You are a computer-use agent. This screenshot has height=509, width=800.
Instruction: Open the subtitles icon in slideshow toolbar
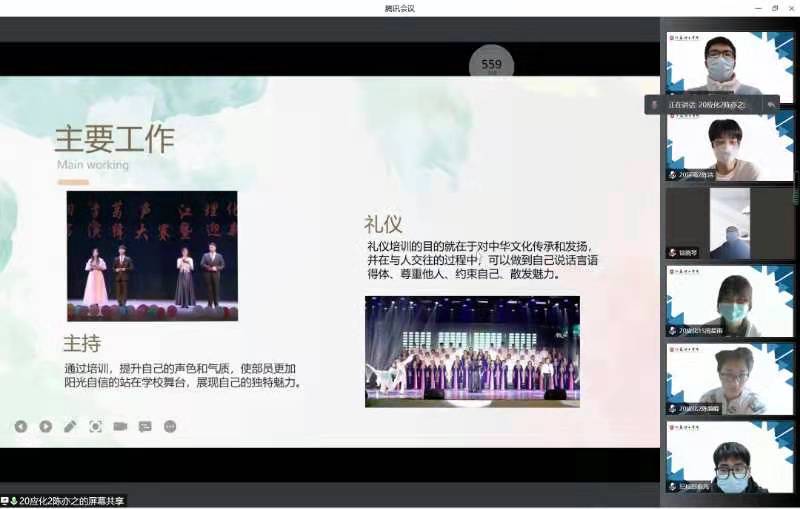point(145,426)
